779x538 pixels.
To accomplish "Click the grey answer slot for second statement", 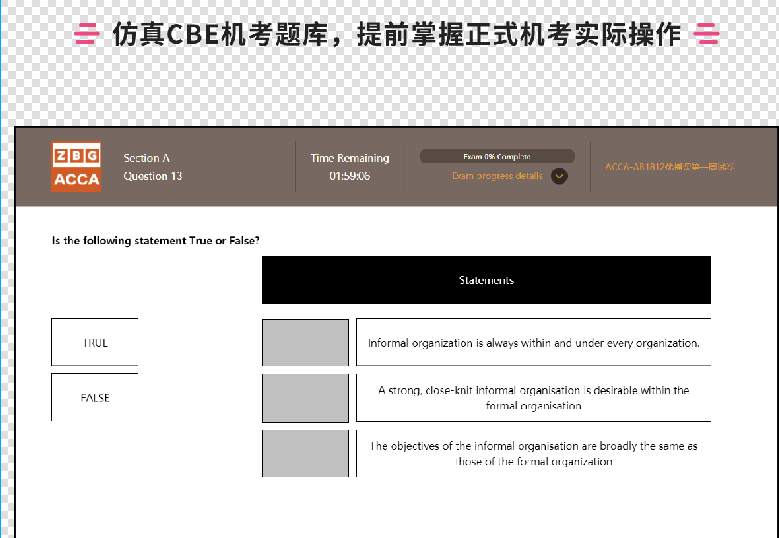I will [x=305, y=398].
